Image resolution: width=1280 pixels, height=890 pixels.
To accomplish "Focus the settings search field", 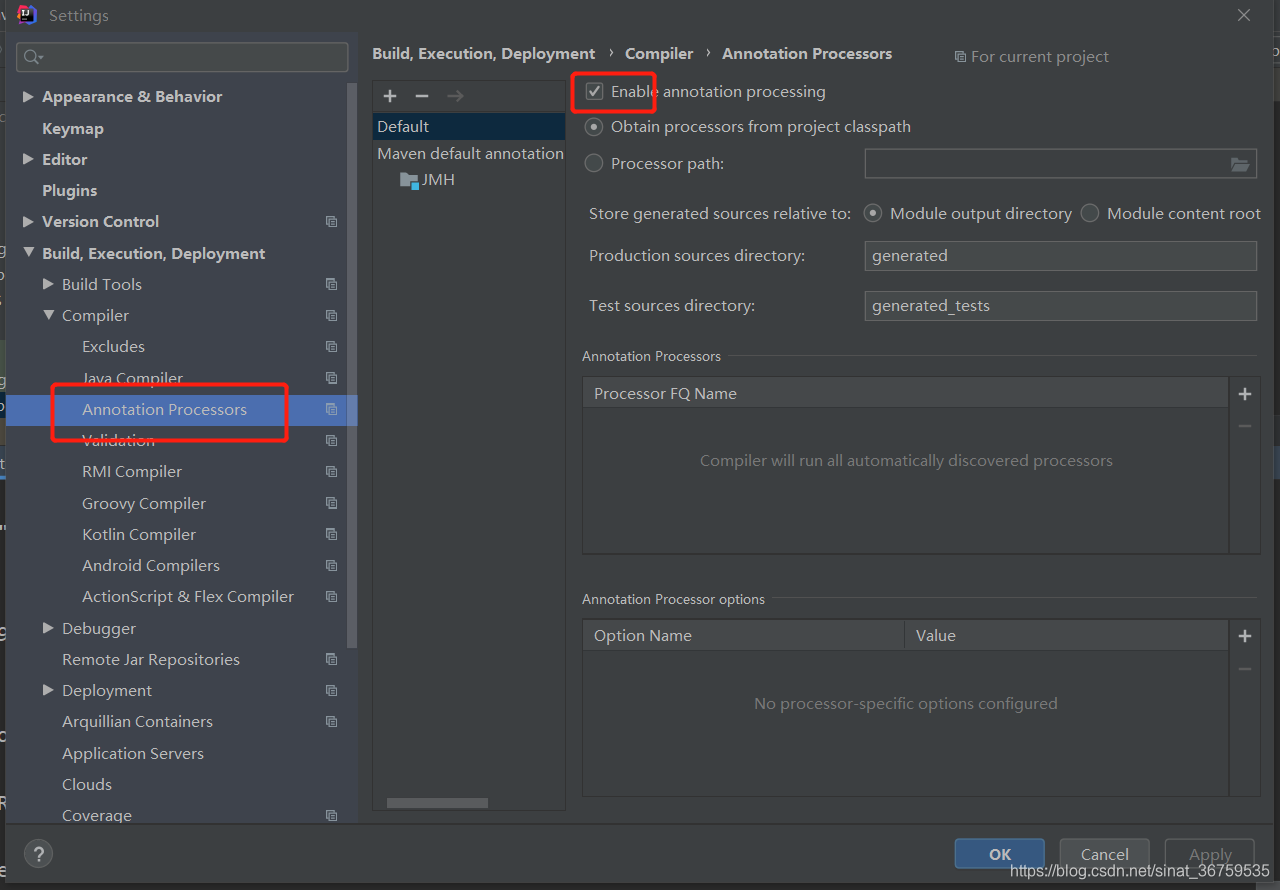I will (182, 57).
